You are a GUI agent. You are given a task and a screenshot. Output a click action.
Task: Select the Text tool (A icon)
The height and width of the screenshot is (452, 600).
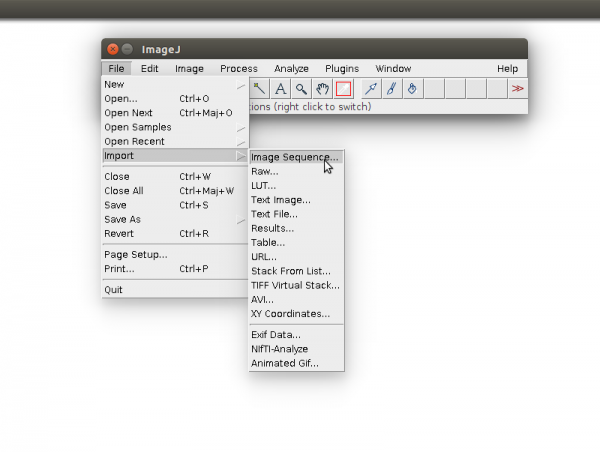(280, 89)
